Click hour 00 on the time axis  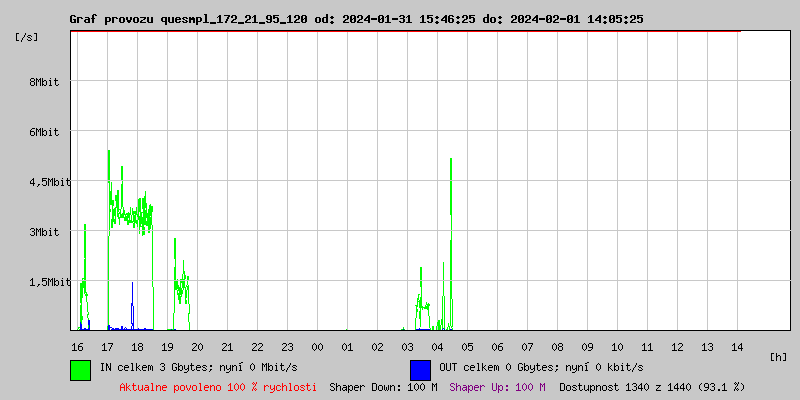pos(317,346)
